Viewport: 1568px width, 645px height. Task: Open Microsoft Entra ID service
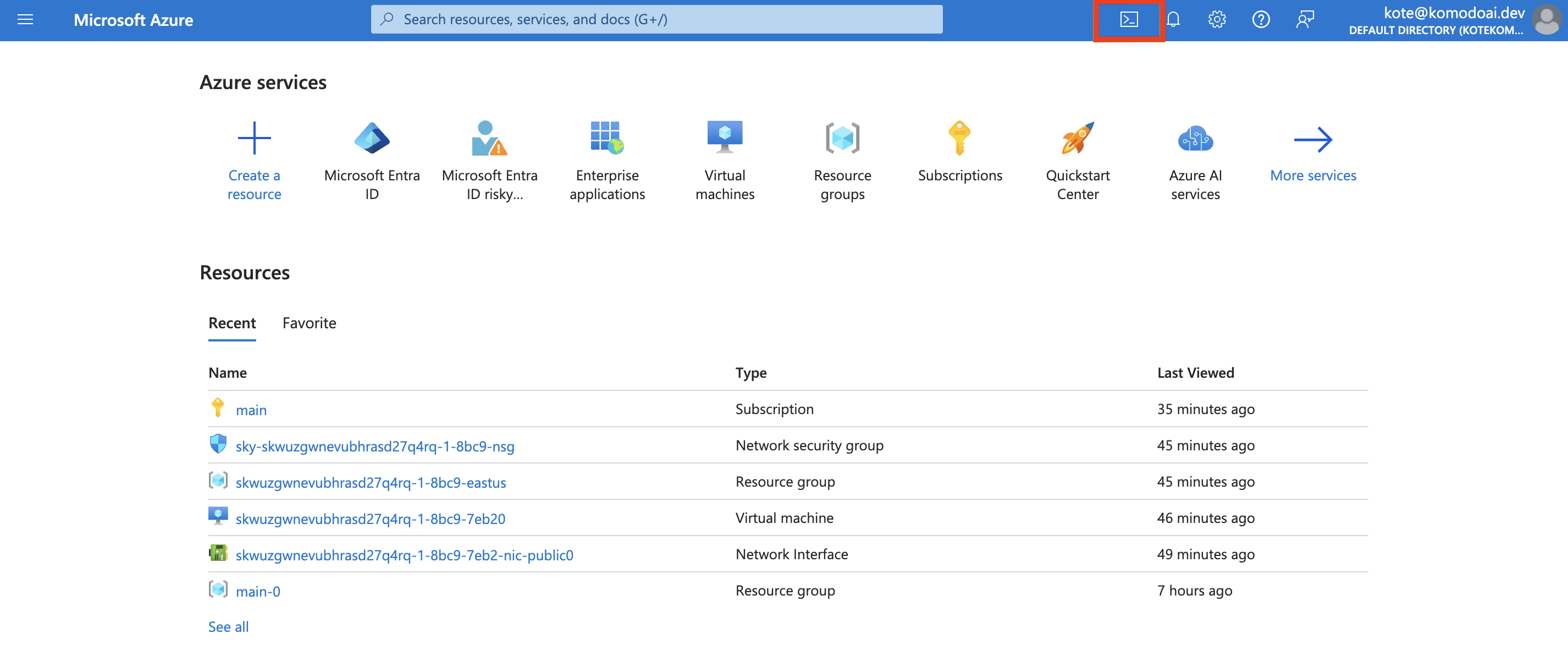click(371, 138)
